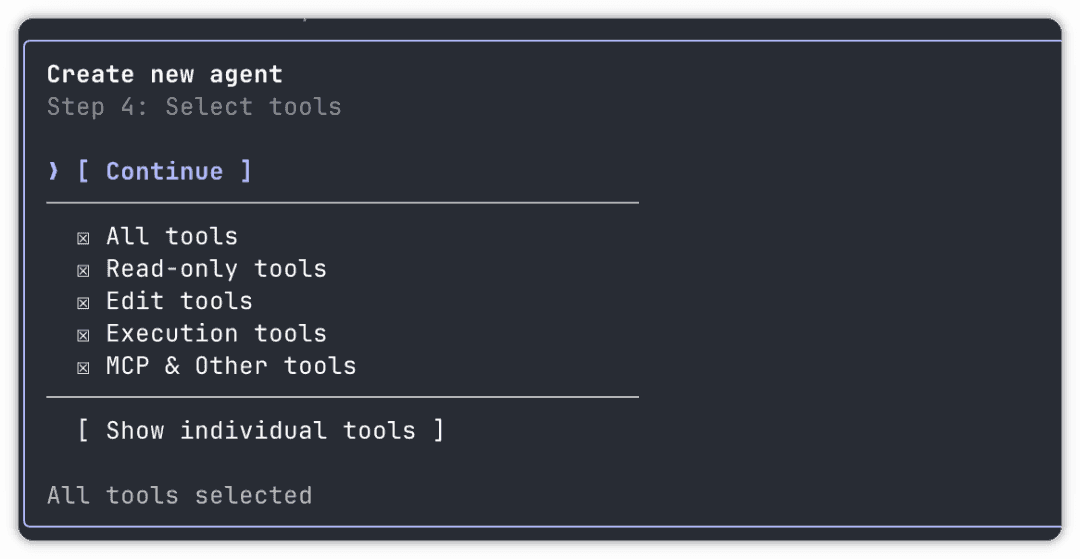Disable the Edit tools checkbox
The image size is (1080, 559).
coord(83,302)
